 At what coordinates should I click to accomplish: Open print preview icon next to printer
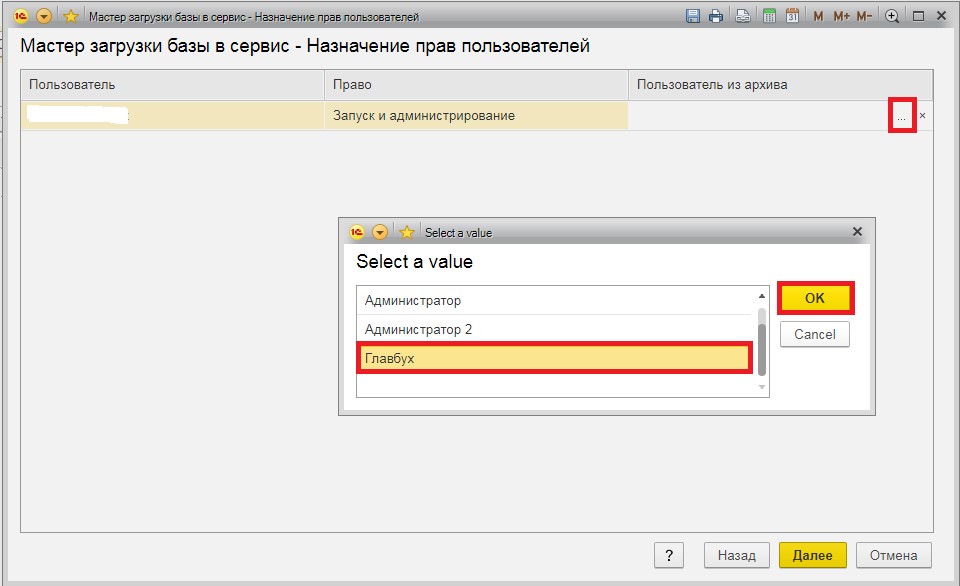[x=743, y=17]
